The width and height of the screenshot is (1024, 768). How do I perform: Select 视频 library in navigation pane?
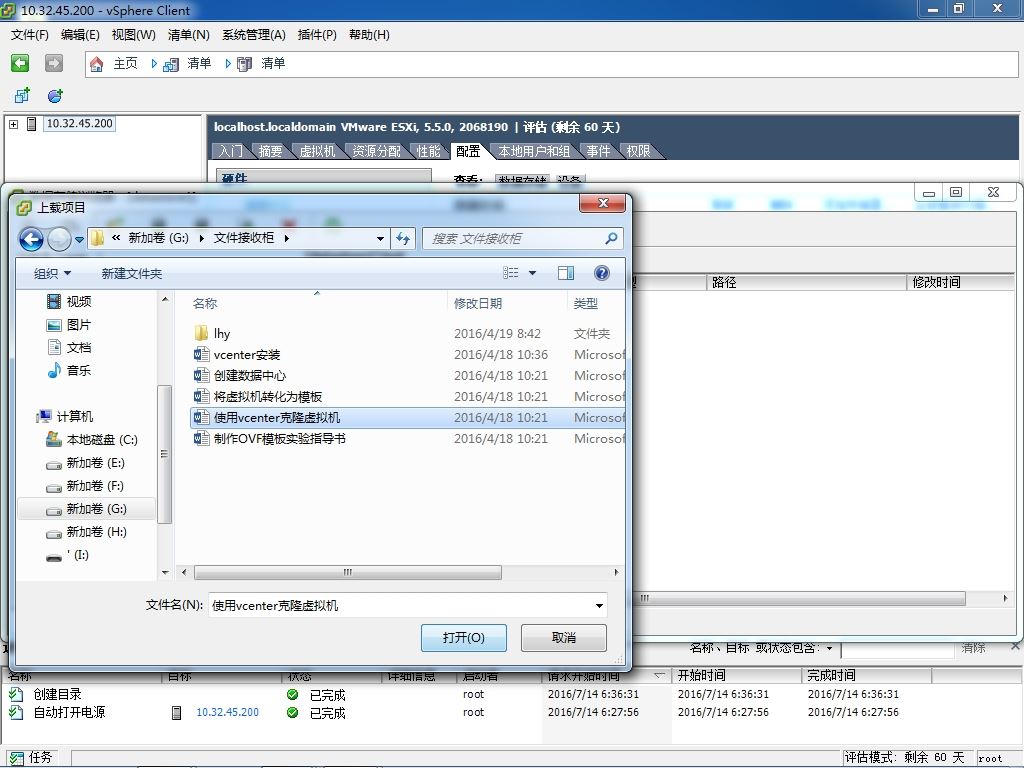tap(69, 301)
